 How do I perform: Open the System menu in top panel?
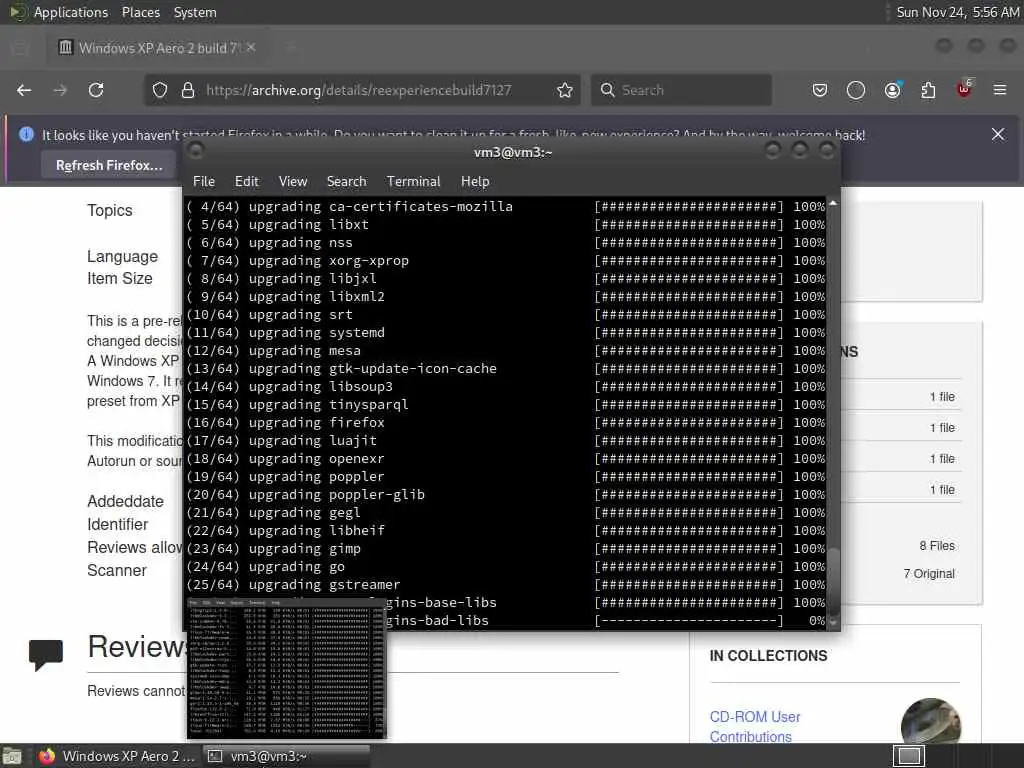[195, 12]
